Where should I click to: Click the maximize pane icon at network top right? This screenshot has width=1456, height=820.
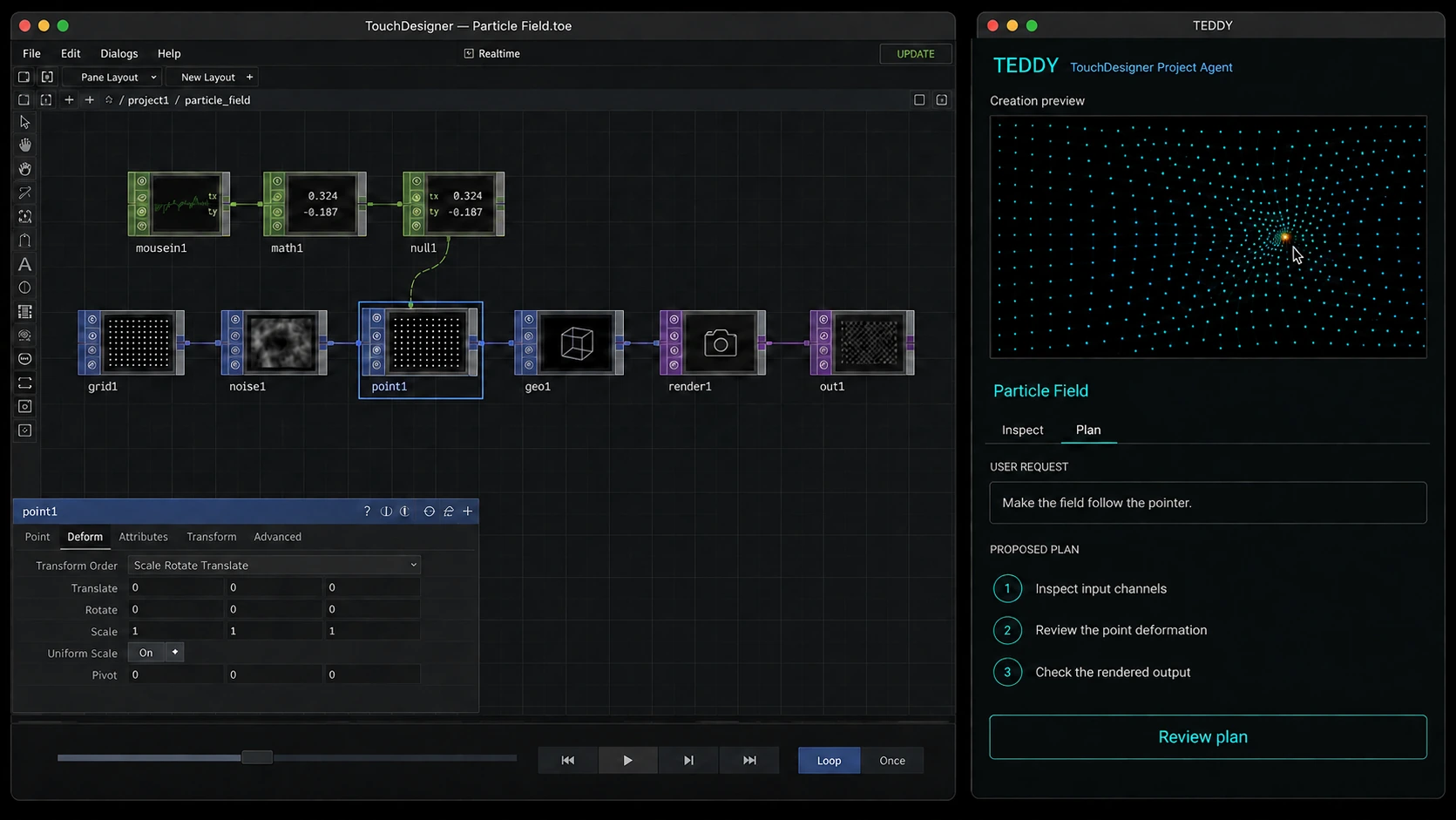pyautogui.click(x=919, y=100)
